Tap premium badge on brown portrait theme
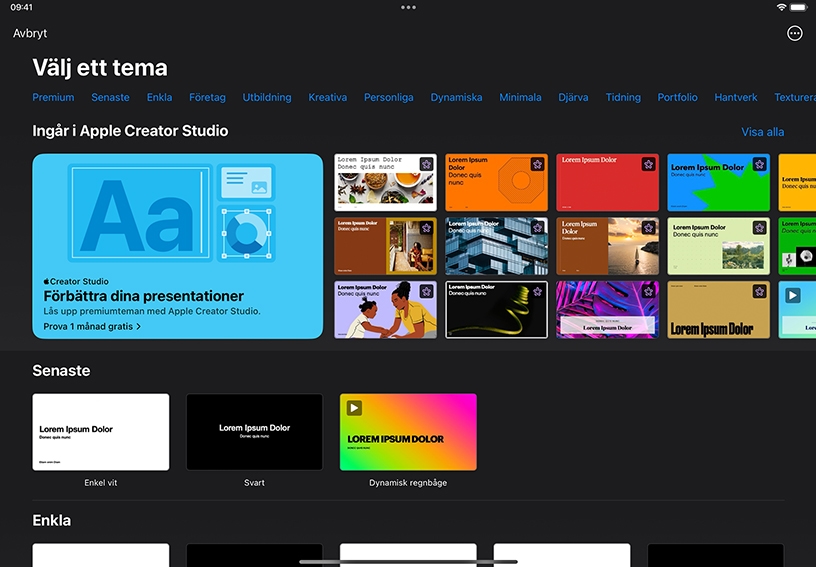Image resolution: width=816 pixels, height=567 pixels. 426,228
